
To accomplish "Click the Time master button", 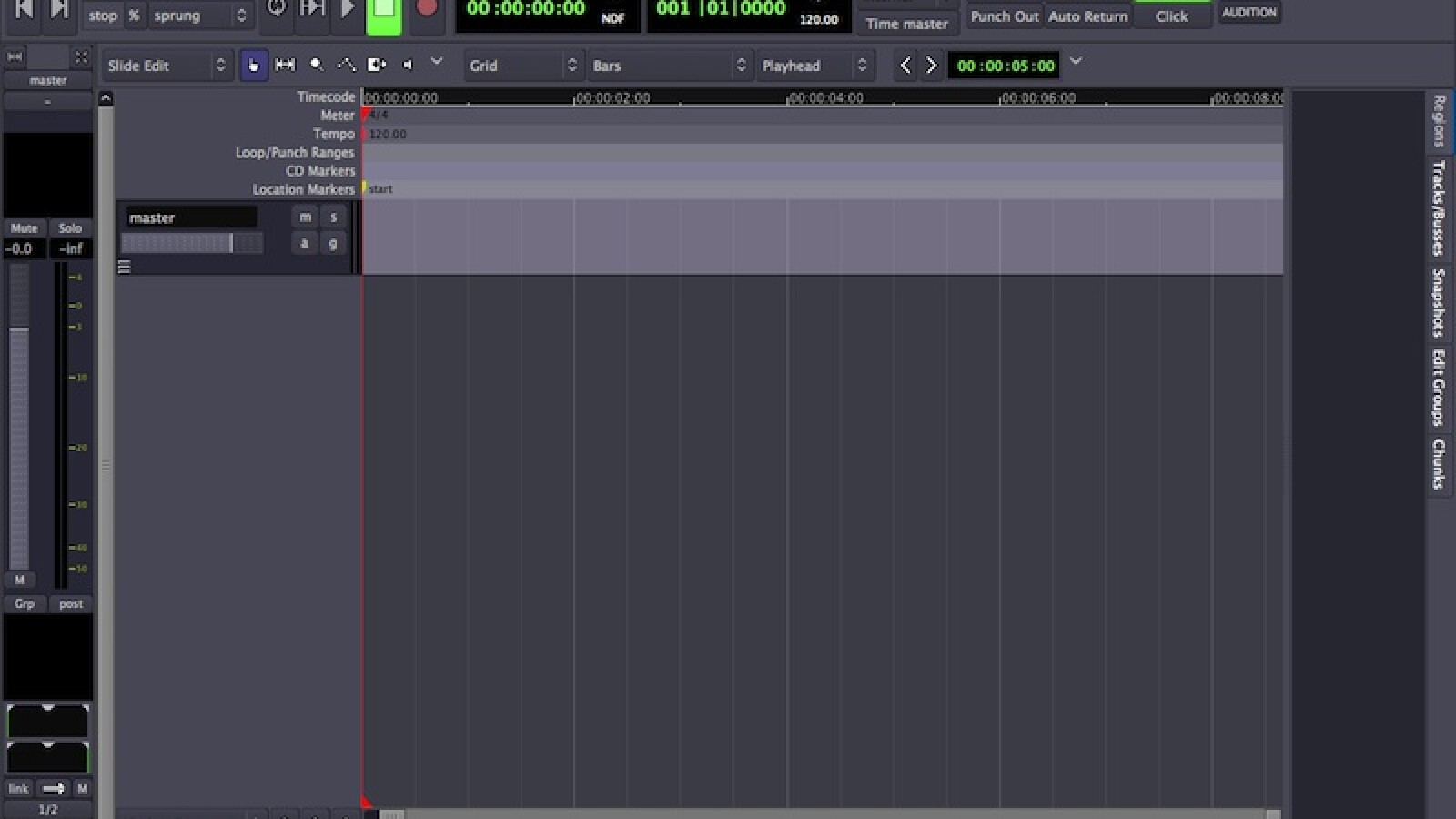I will [x=906, y=24].
